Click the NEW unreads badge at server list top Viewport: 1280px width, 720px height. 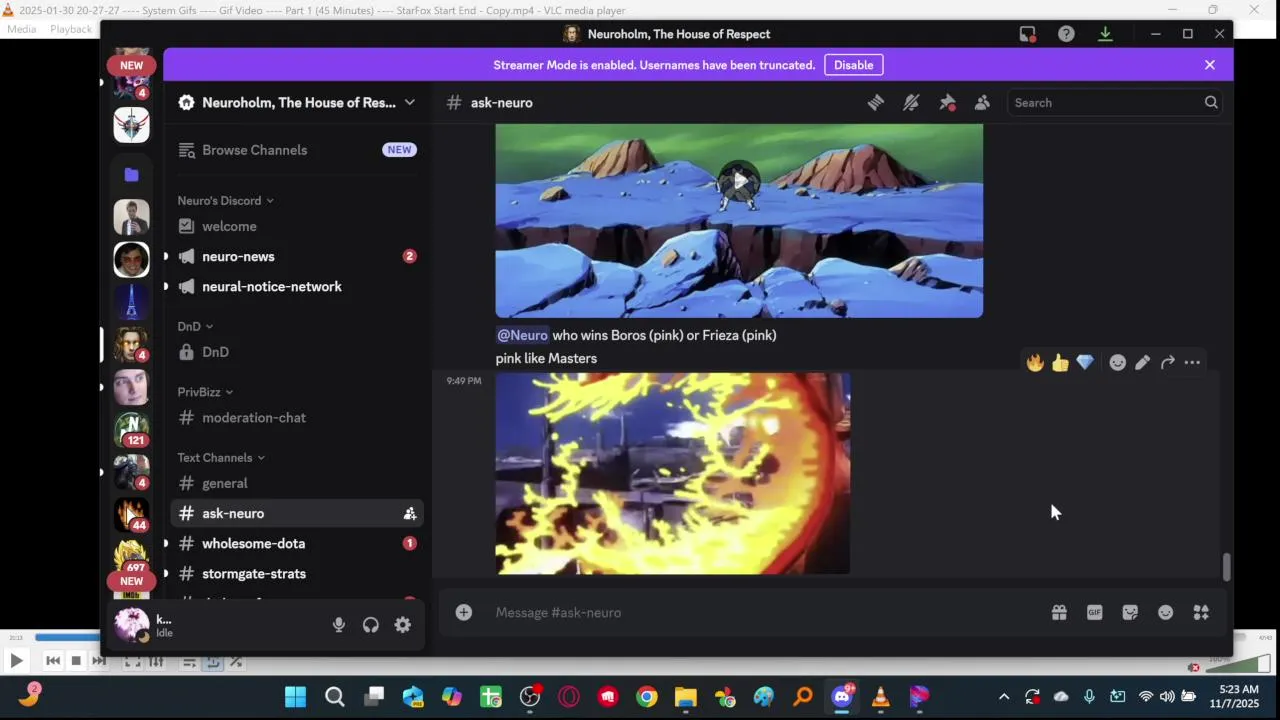131,65
